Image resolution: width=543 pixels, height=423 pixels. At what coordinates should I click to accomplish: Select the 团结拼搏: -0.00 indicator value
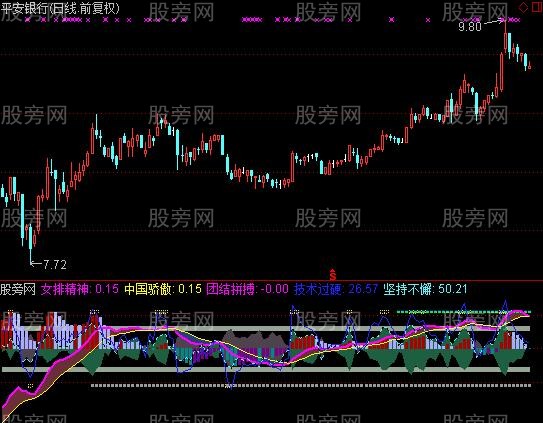point(247,289)
